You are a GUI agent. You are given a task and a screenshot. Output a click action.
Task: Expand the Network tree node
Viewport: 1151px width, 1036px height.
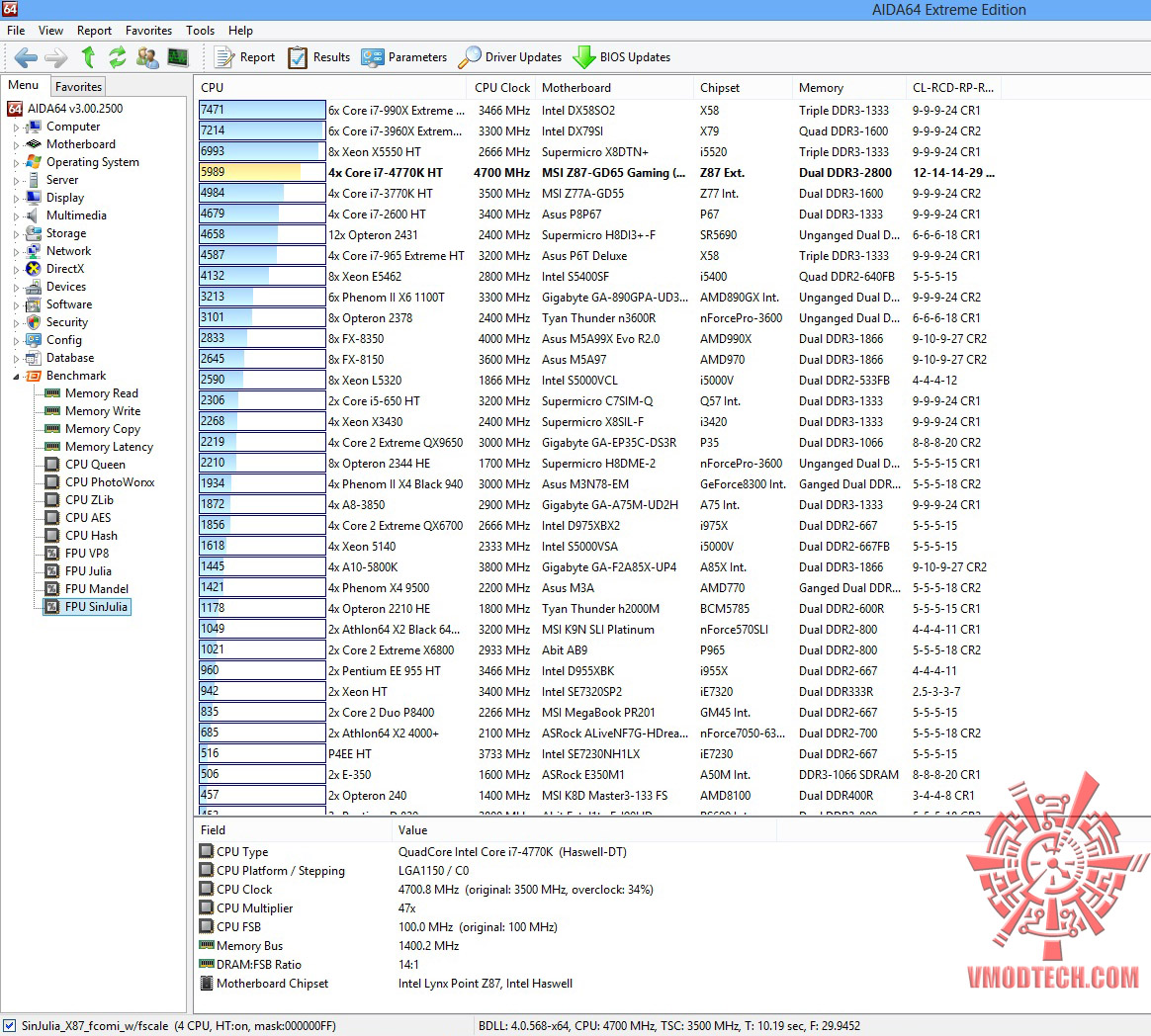[x=16, y=252]
